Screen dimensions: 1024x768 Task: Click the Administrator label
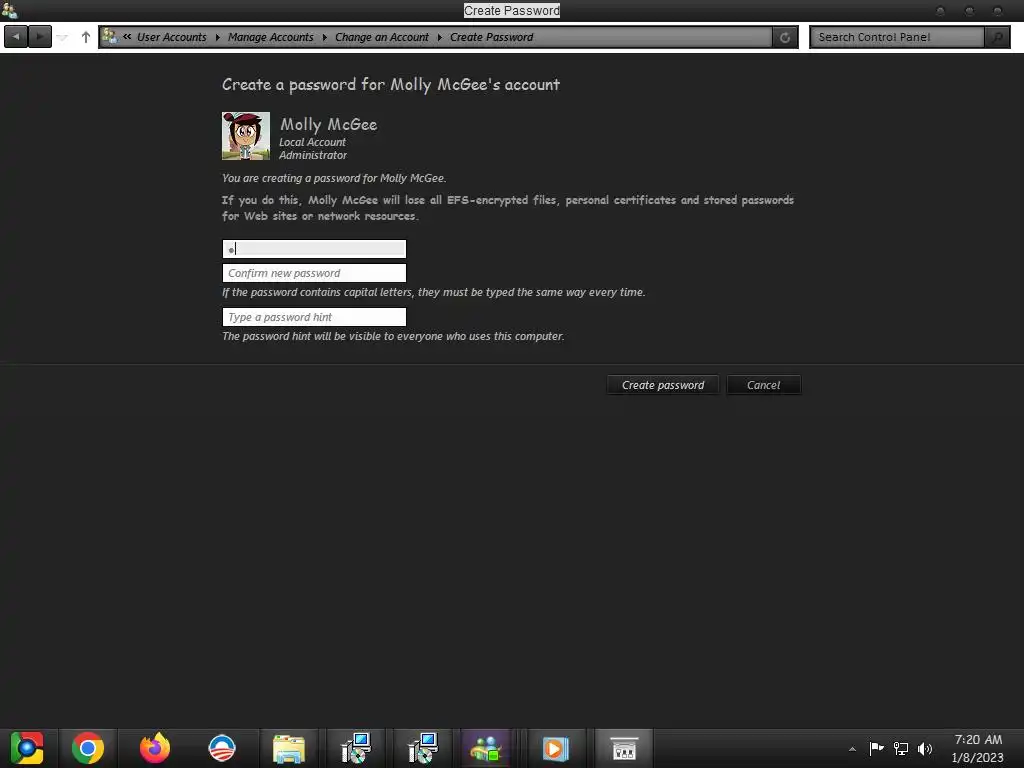[313, 155]
